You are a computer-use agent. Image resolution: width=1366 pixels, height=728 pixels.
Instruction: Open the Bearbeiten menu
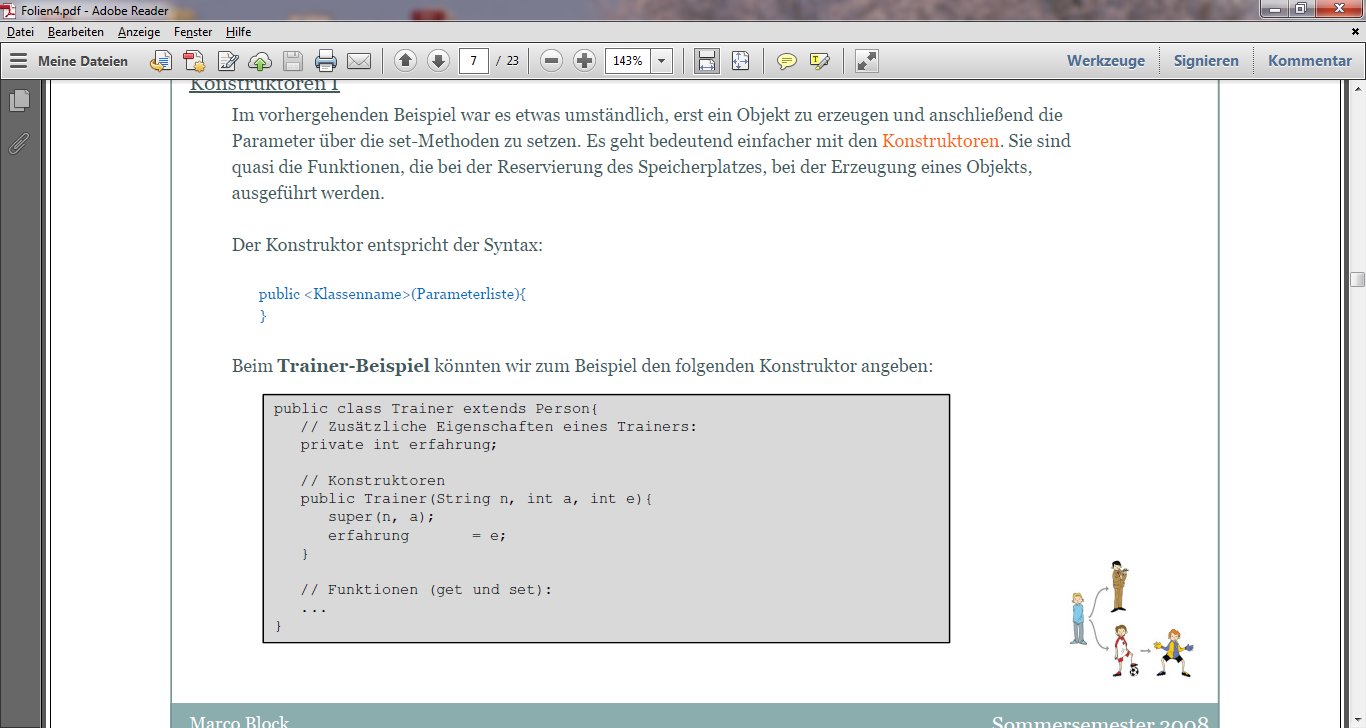tap(76, 32)
